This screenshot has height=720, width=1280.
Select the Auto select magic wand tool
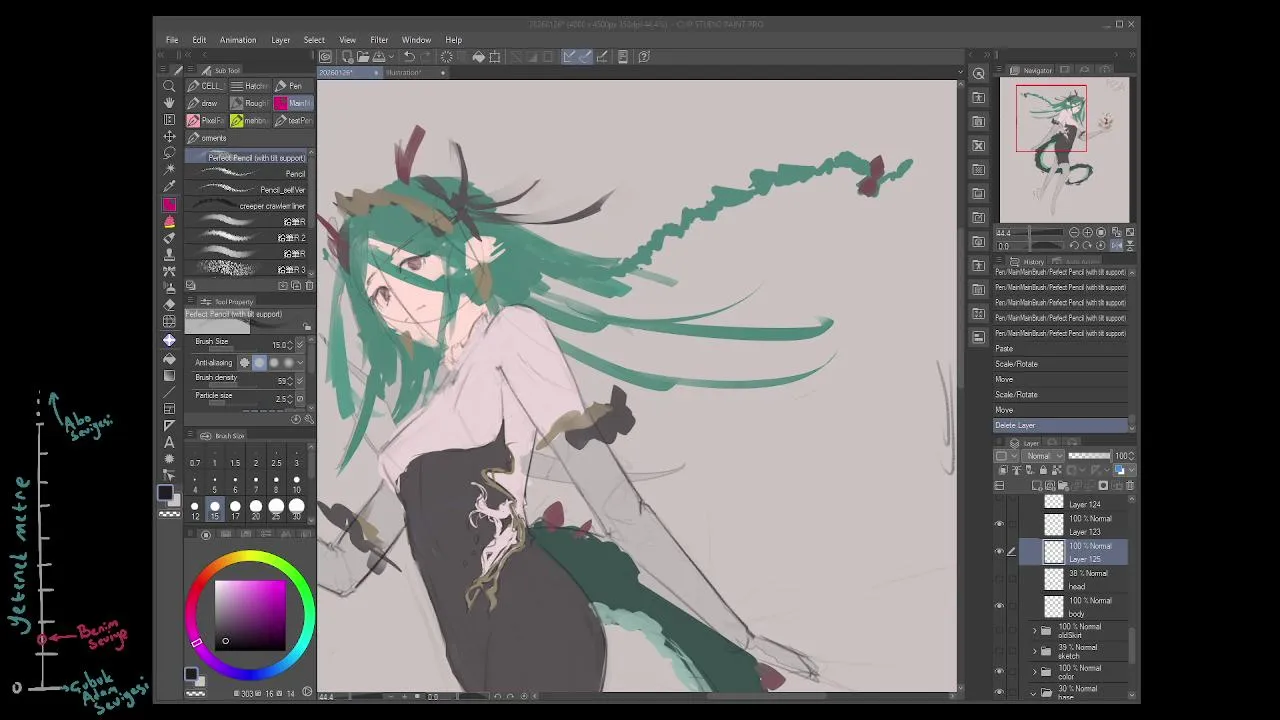(169, 171)
